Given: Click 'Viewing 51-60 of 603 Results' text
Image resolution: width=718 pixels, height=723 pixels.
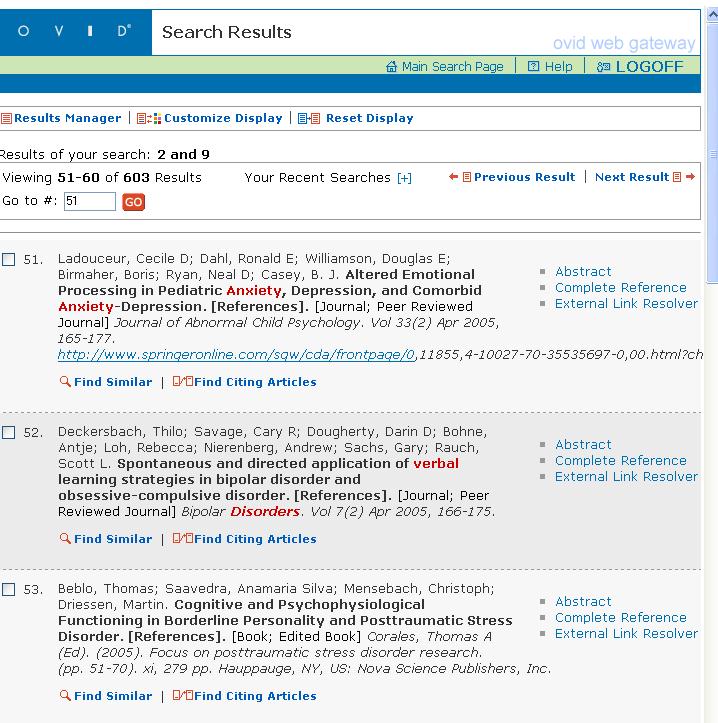Looking at the screenshot, I should (x=102, y=178).
